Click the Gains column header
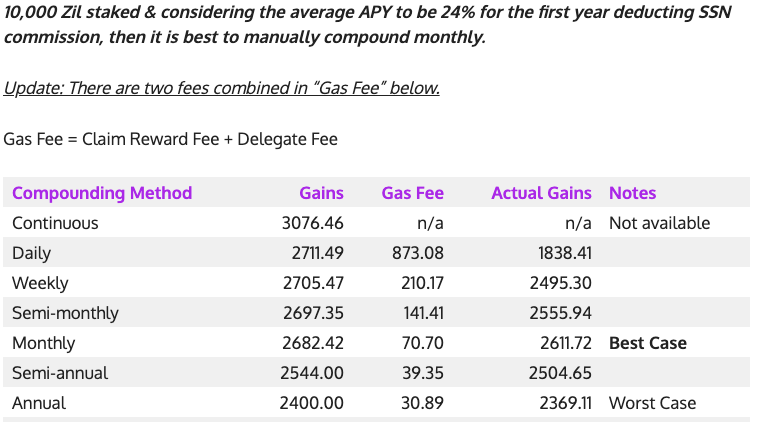This screenshot has width=761, height=430. [x=321, y=193]
